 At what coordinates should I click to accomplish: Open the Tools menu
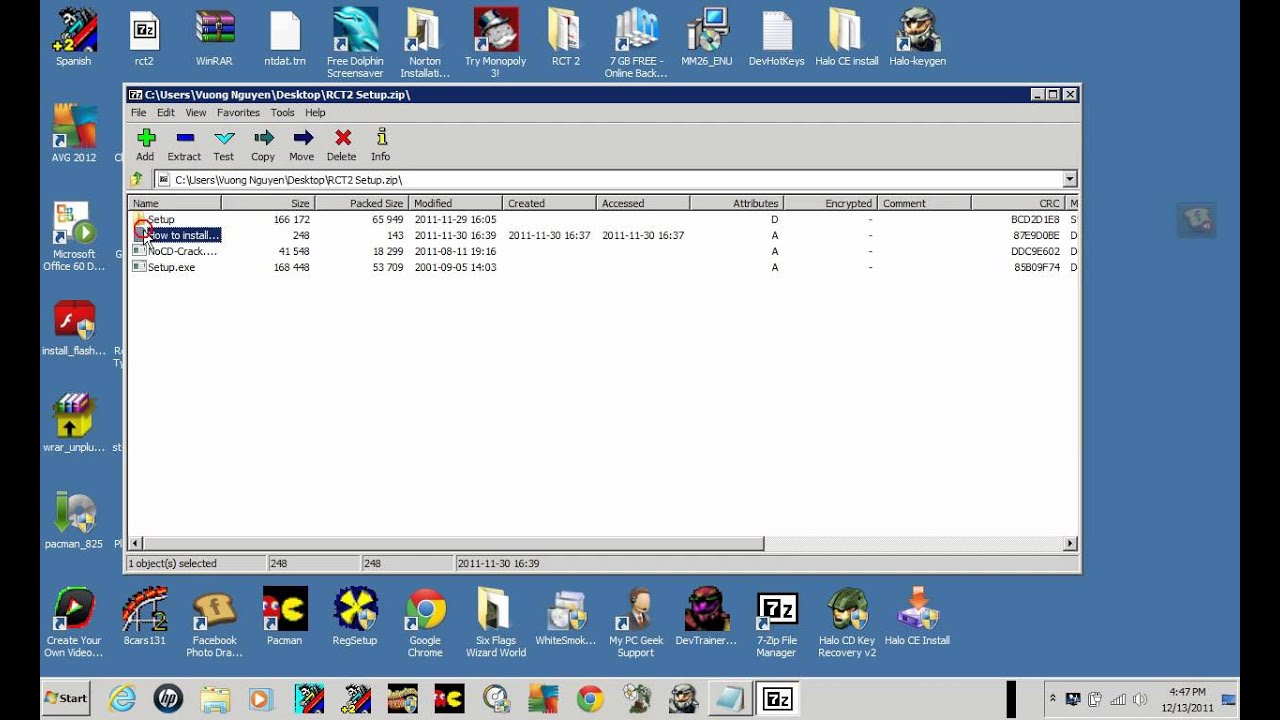pyautogui.click(x=283, y=113)
